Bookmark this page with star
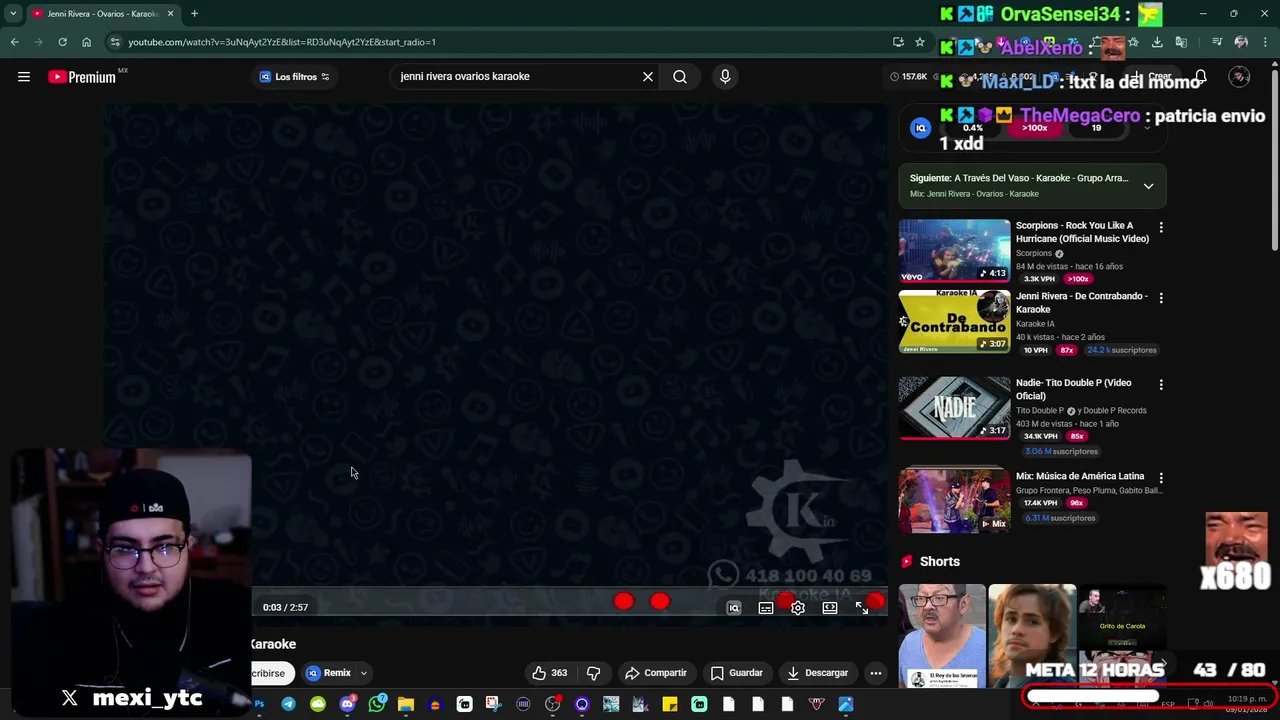 point(920,42)
